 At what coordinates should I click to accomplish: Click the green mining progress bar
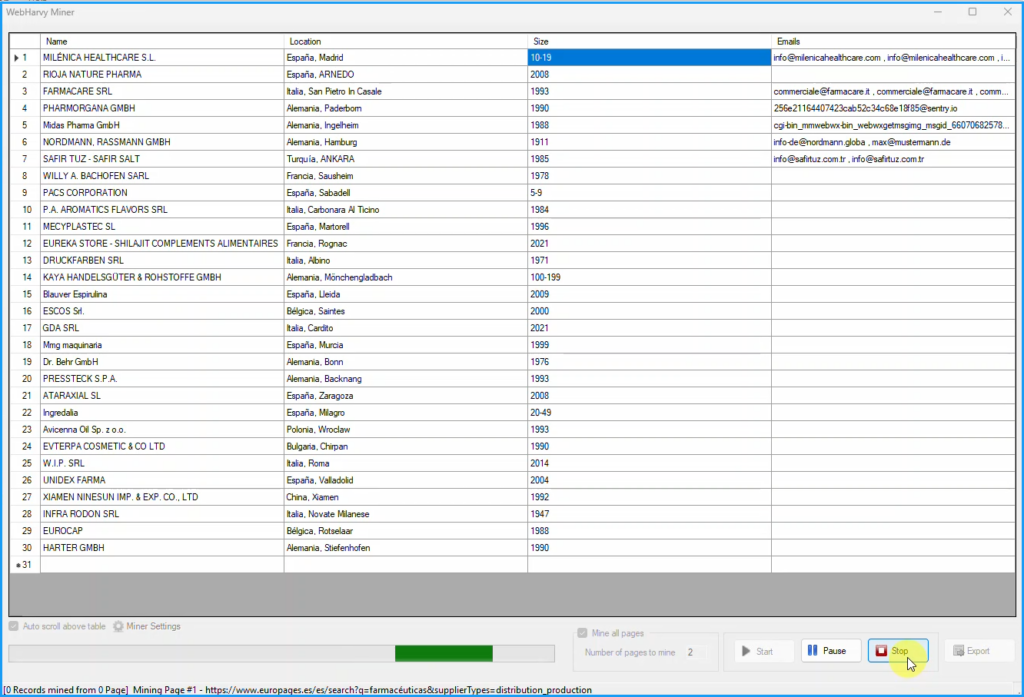pos(443,652)
